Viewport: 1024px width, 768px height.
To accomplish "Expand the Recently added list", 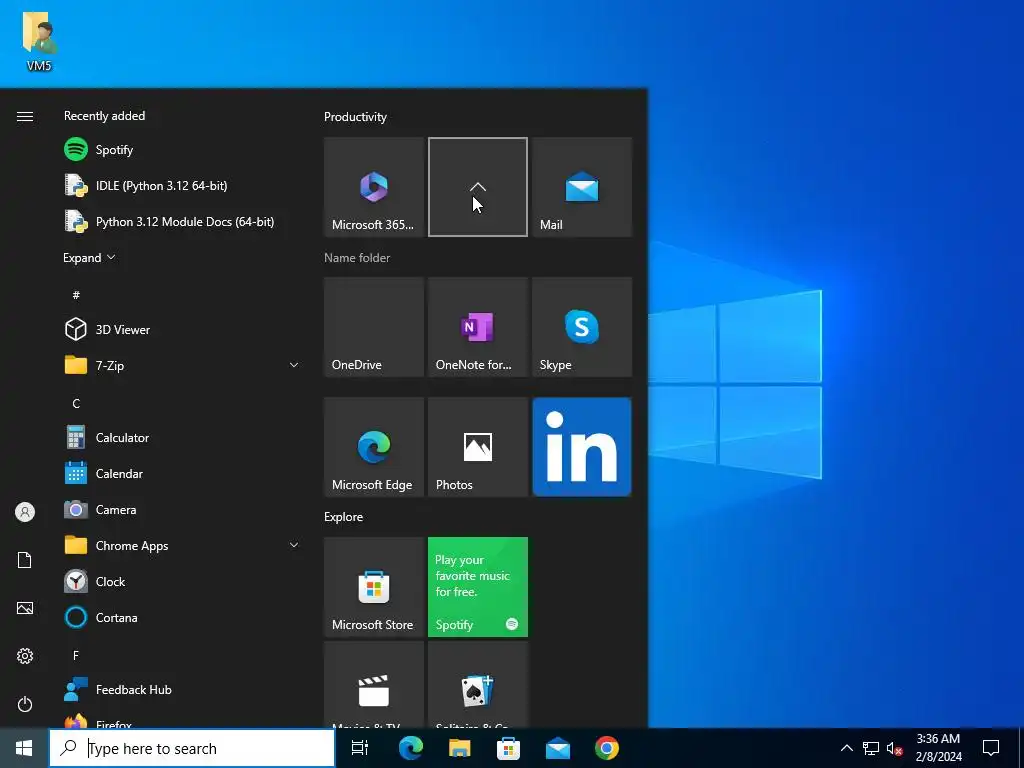I will coord(89,258).
